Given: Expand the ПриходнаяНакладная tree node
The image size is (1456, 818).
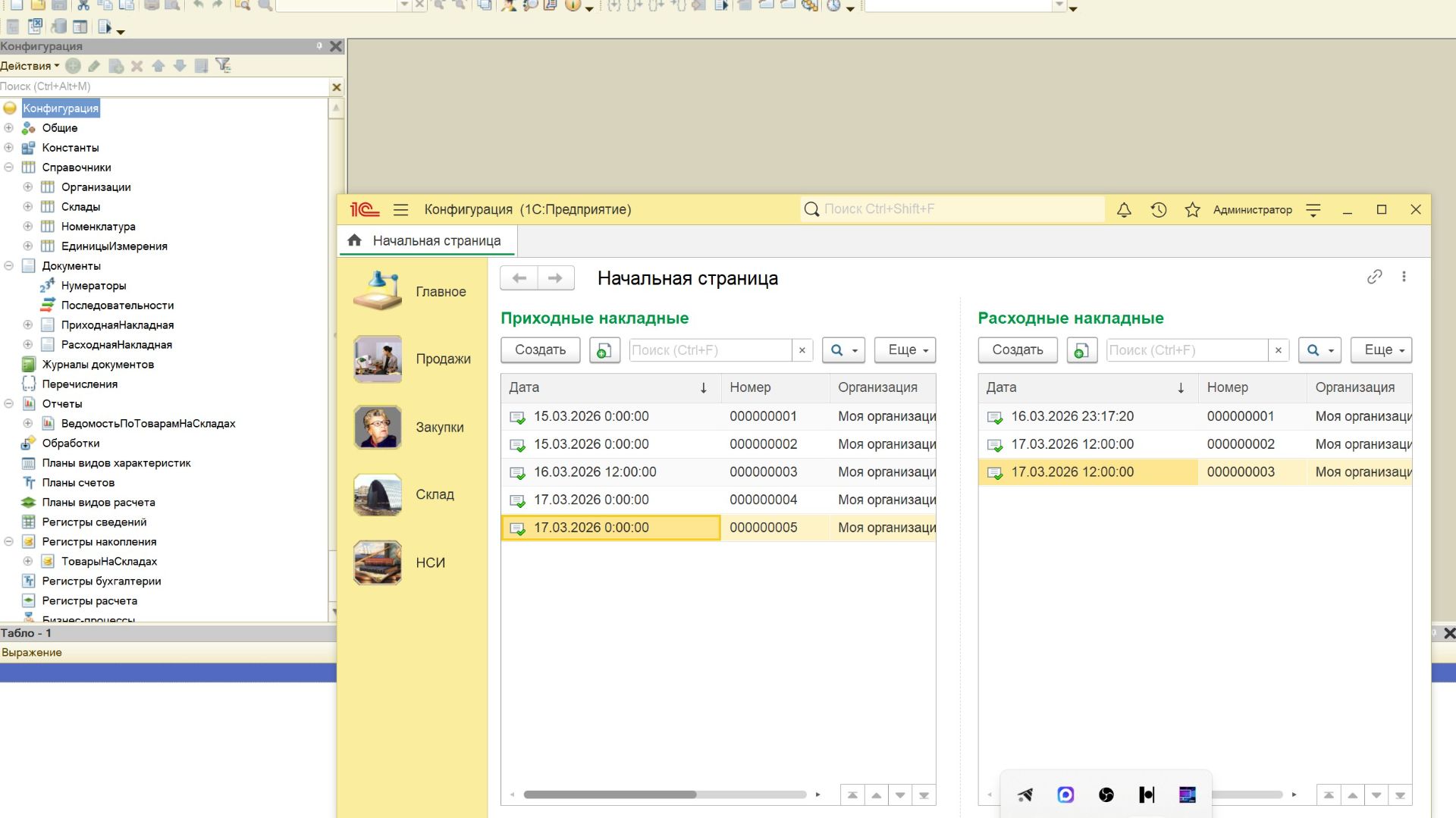Looking at the screenshot, I should pyautogui.click(x=27, y=324).
